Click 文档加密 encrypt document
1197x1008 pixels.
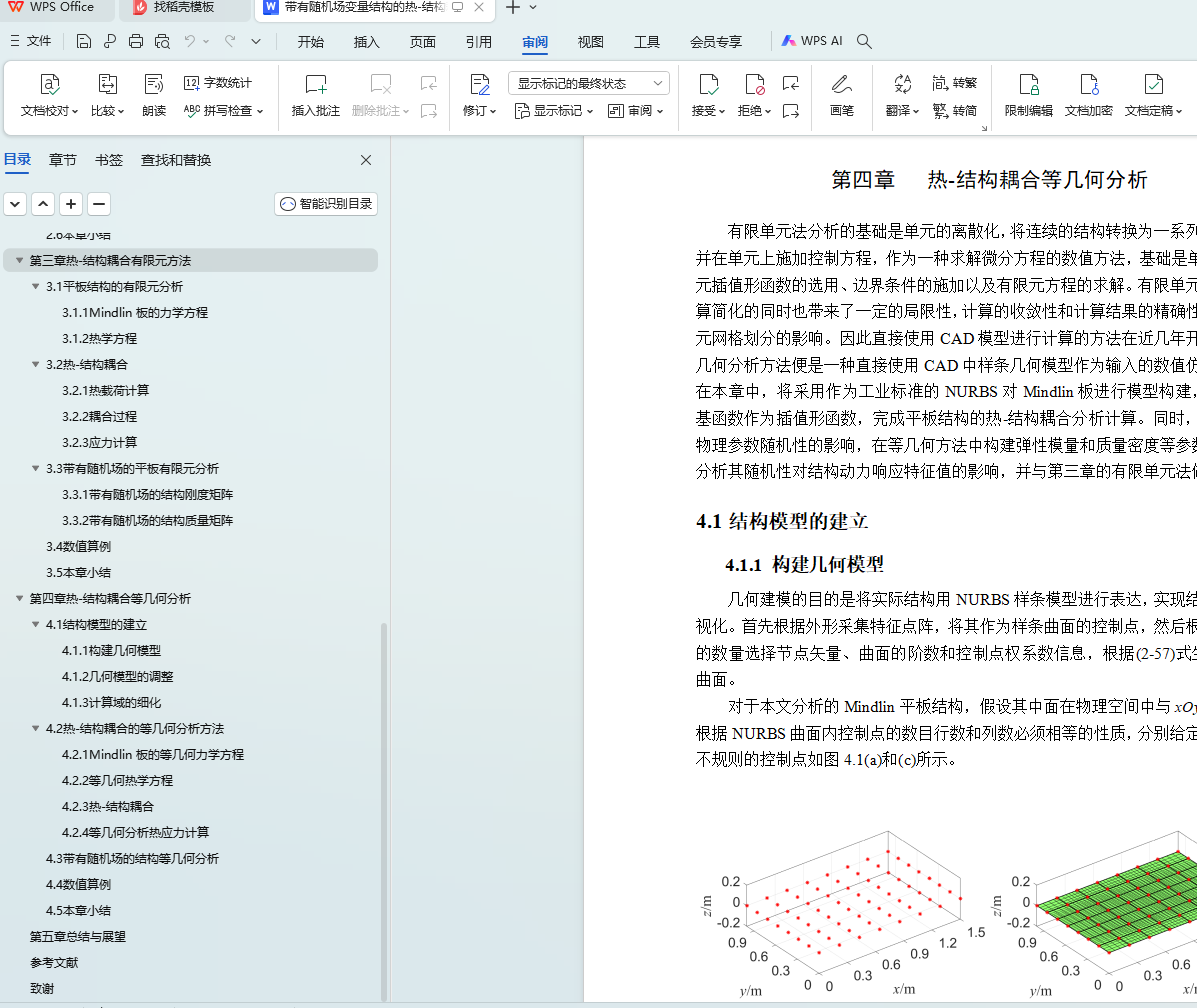pyautogui.click(x=1089, y=95)
